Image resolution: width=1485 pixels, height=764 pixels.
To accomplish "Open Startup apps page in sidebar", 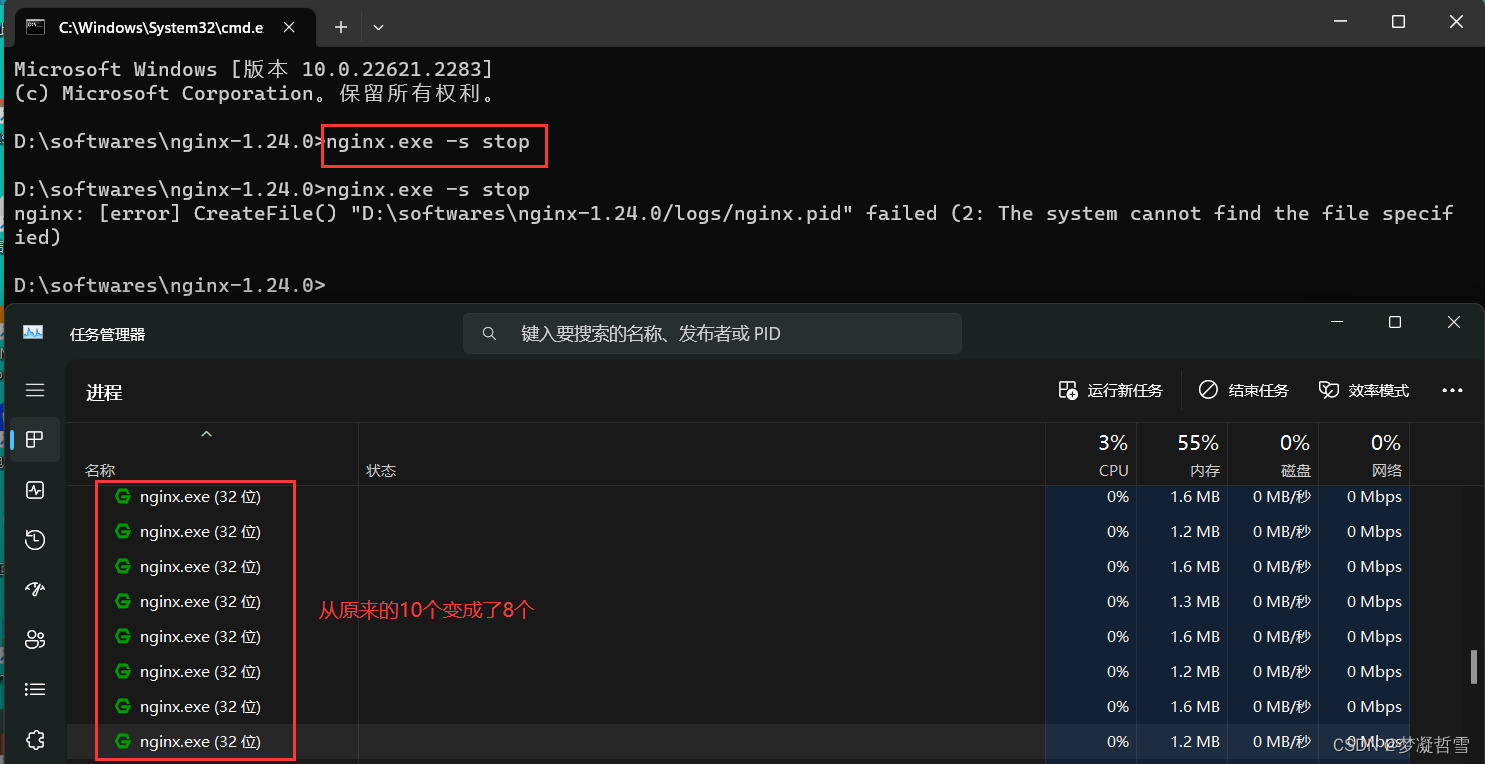I will [x=35, y=589].
